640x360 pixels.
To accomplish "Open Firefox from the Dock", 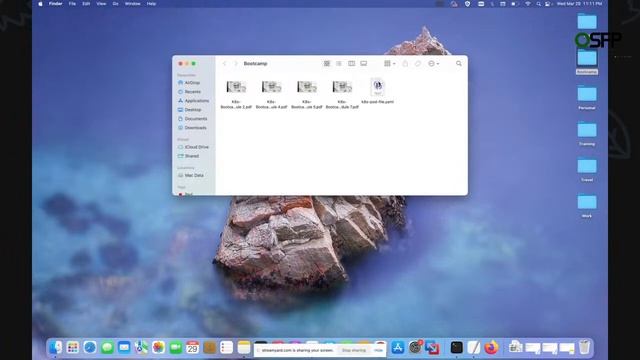I will (491, 347).
